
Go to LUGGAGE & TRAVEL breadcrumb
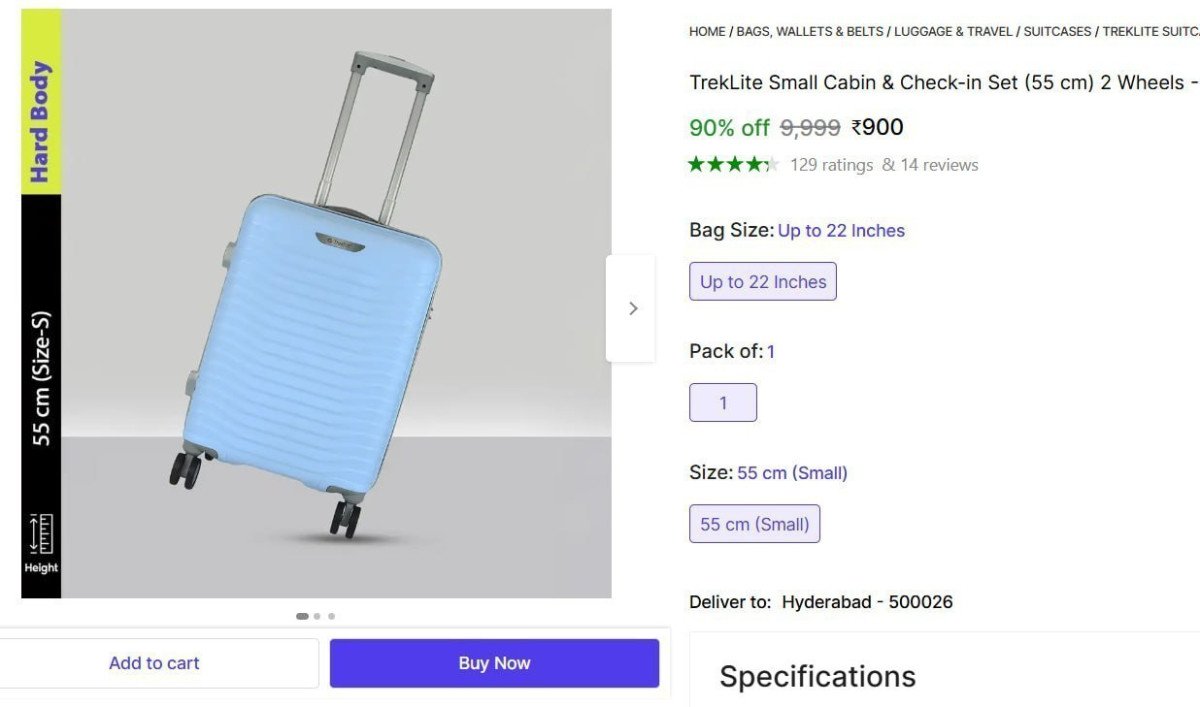953,32
